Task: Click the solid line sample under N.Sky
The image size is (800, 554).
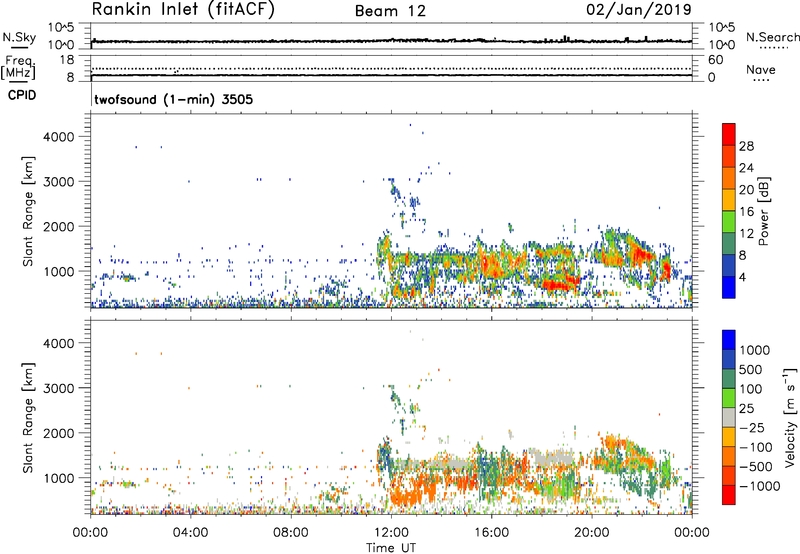Action: (x=19, y=47)
